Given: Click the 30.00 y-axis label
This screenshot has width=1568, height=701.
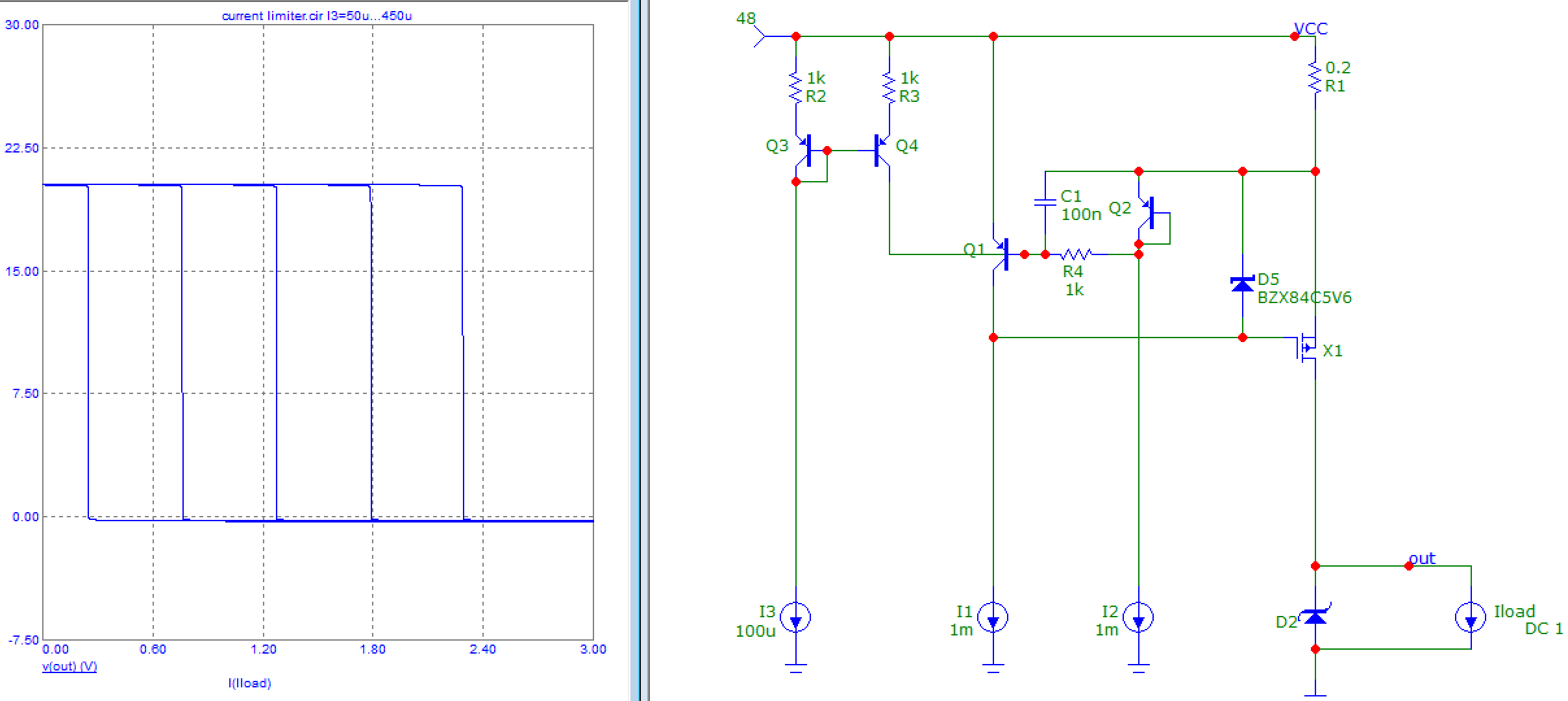Looking at the screenshot, I should click(x=22, y=25).
